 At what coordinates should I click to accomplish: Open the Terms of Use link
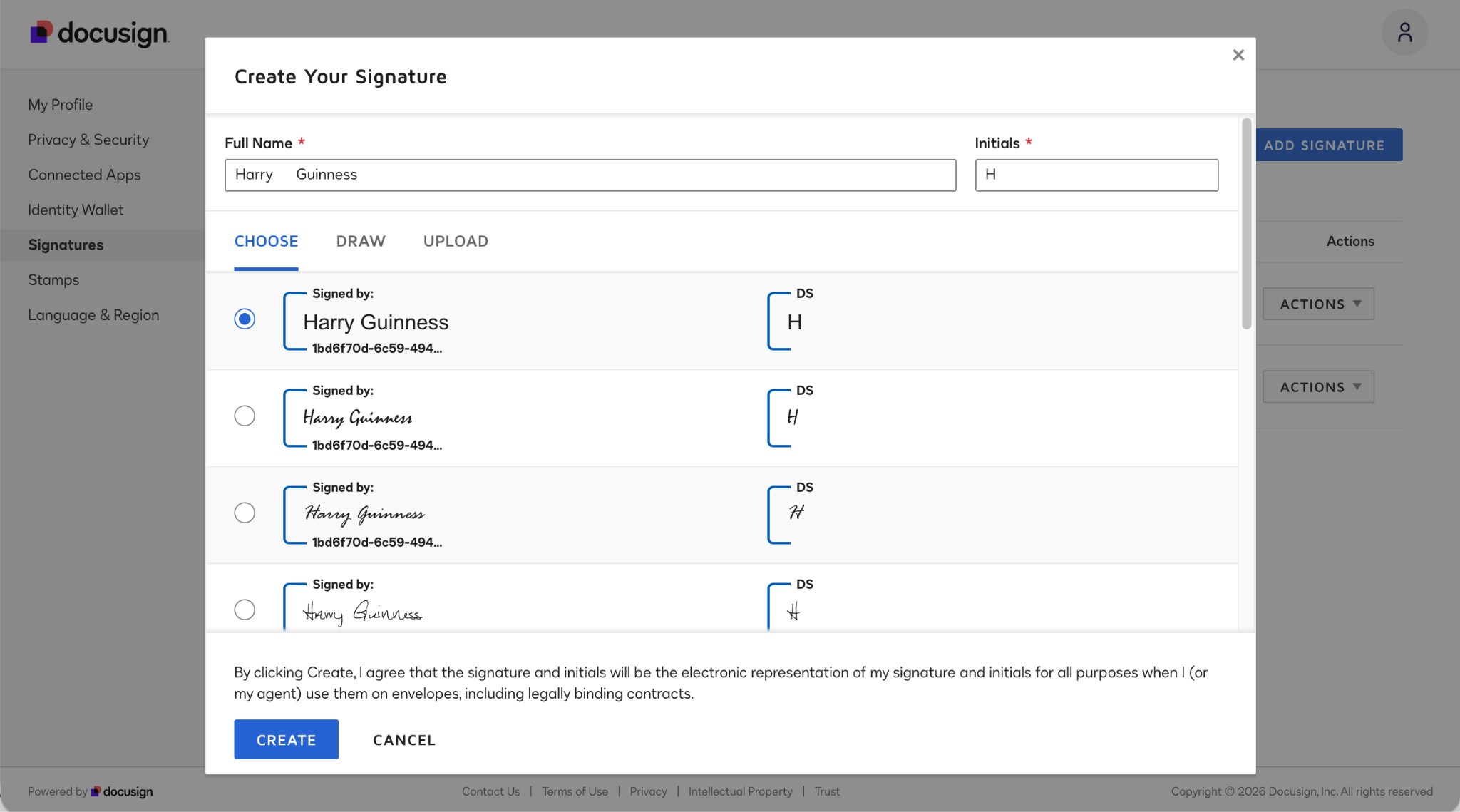coord(575,791)
